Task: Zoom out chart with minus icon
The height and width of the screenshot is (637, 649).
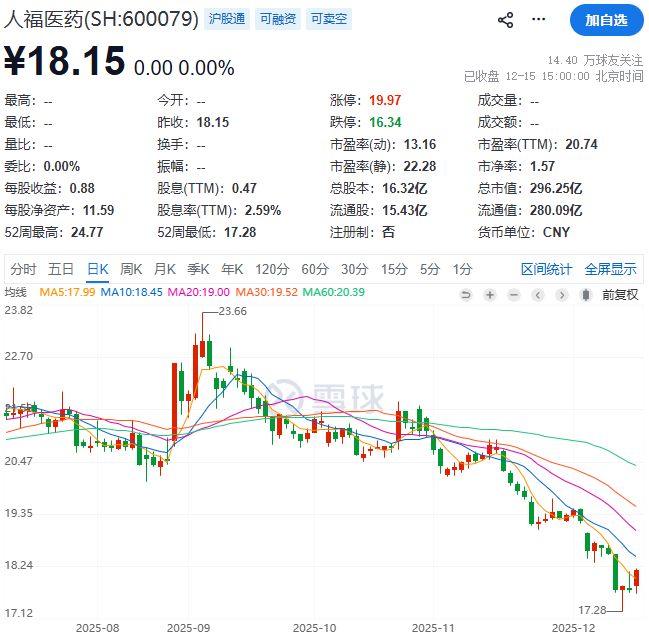Action: click(514, 295)
